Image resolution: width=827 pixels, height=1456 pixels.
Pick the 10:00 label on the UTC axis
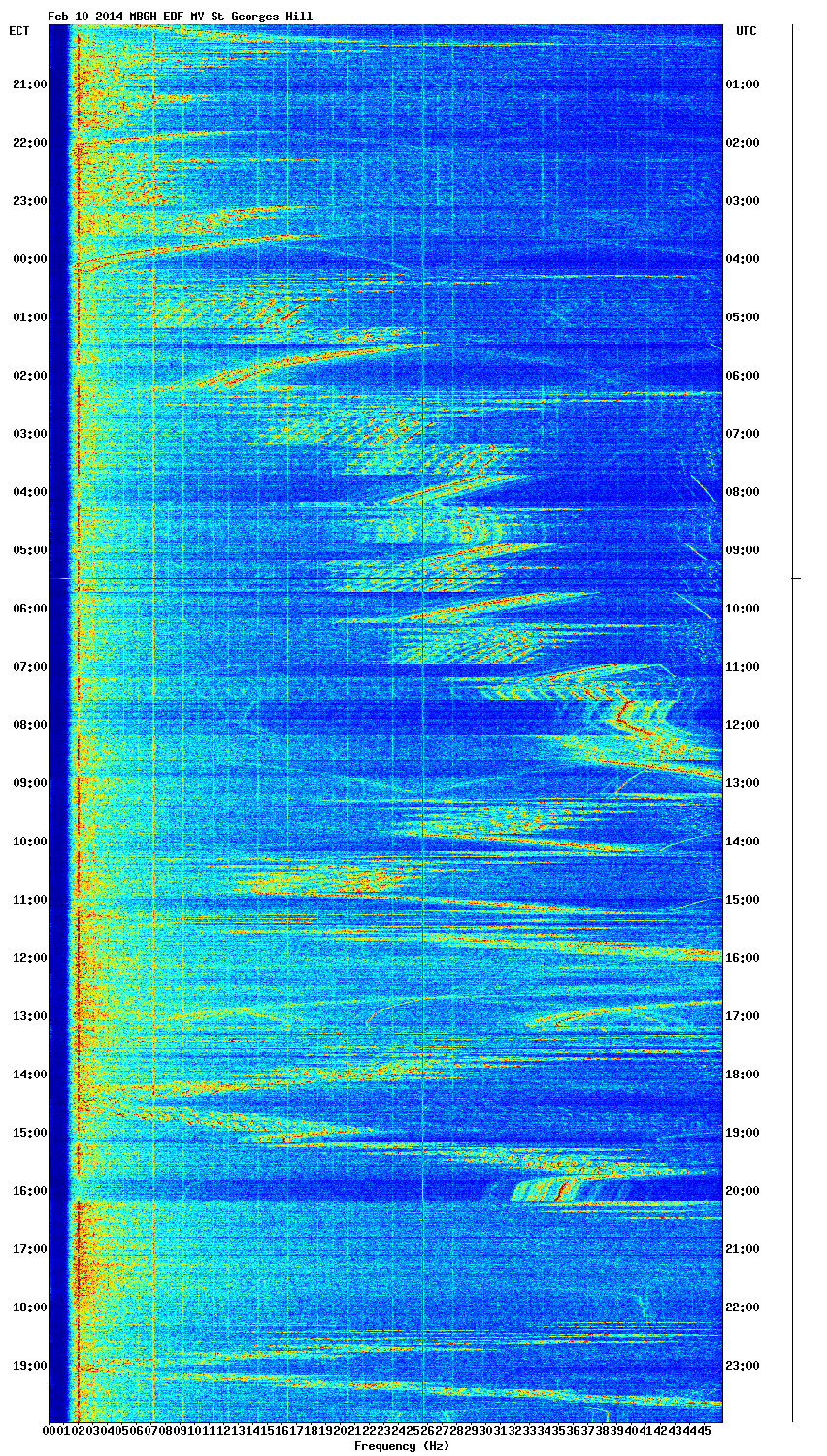[x=743, y=609]
